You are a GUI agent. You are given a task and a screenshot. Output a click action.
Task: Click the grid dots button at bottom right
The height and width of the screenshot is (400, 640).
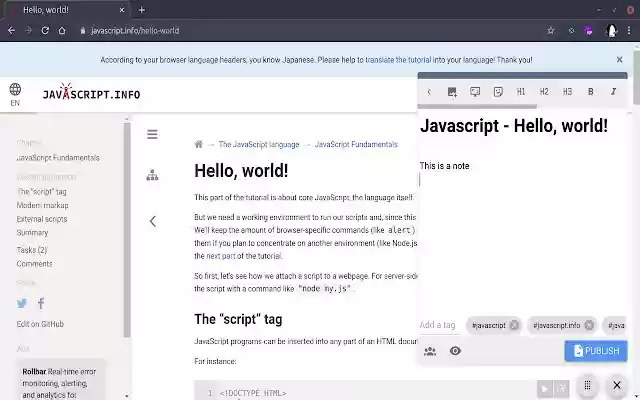point(587,385)
